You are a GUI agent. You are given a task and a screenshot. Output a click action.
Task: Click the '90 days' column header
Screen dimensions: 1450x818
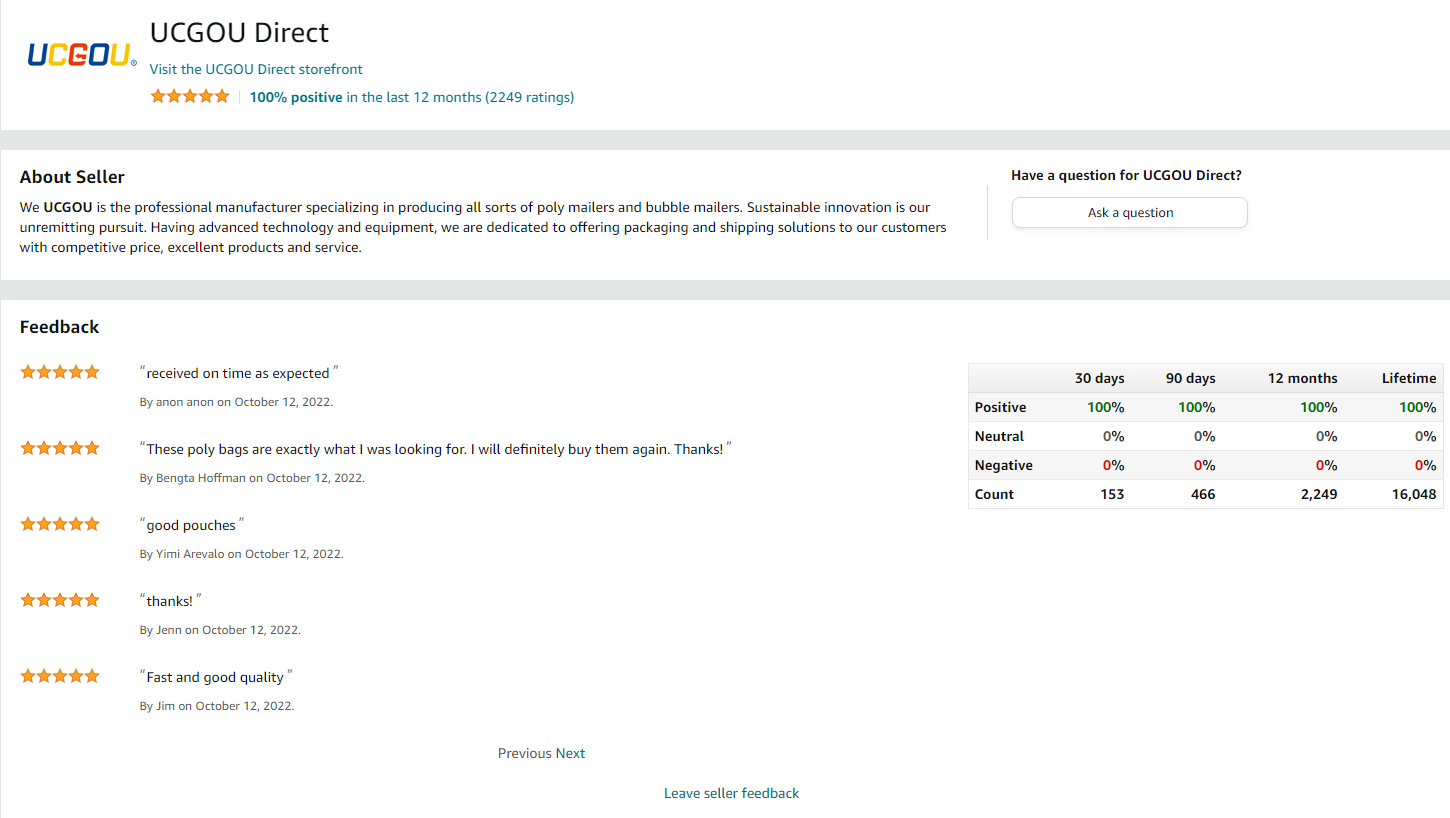click(1190, 378)
